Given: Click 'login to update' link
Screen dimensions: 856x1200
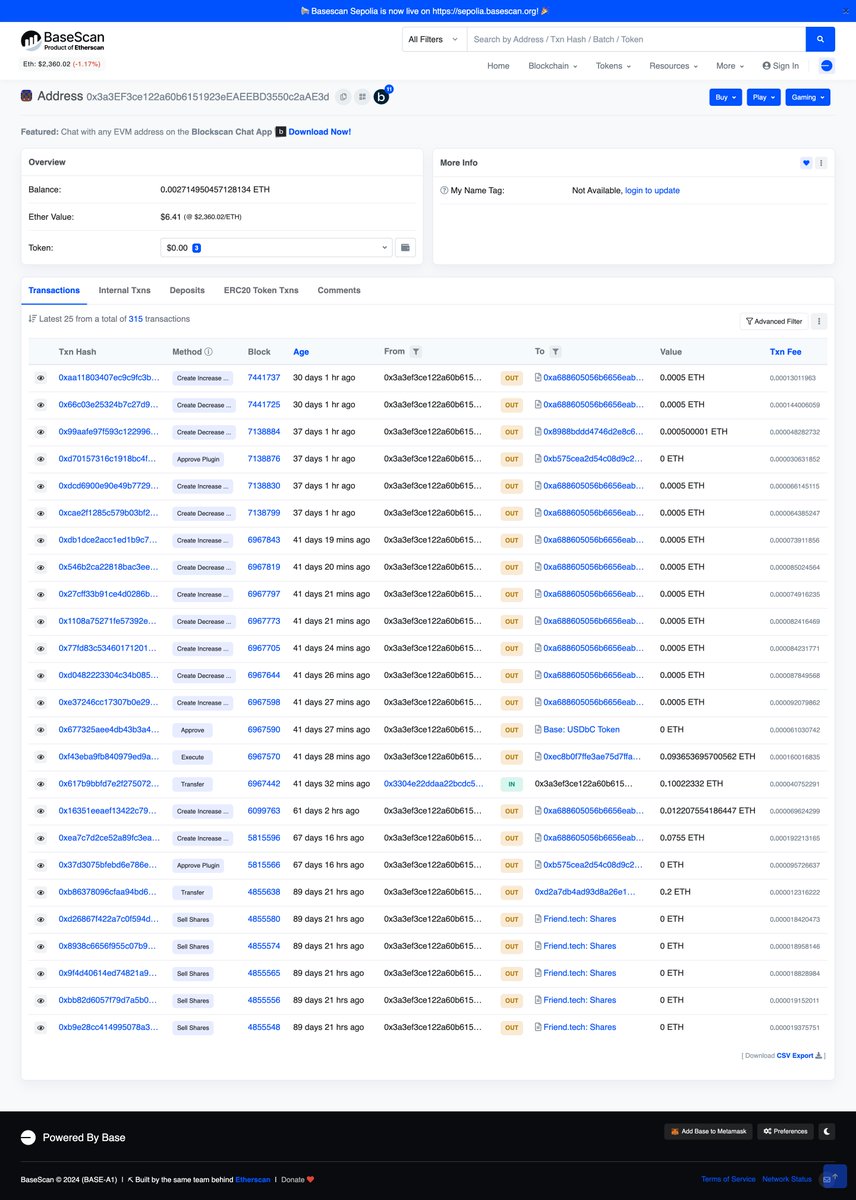Looking at the screenshot, I should tap(652, 190).
